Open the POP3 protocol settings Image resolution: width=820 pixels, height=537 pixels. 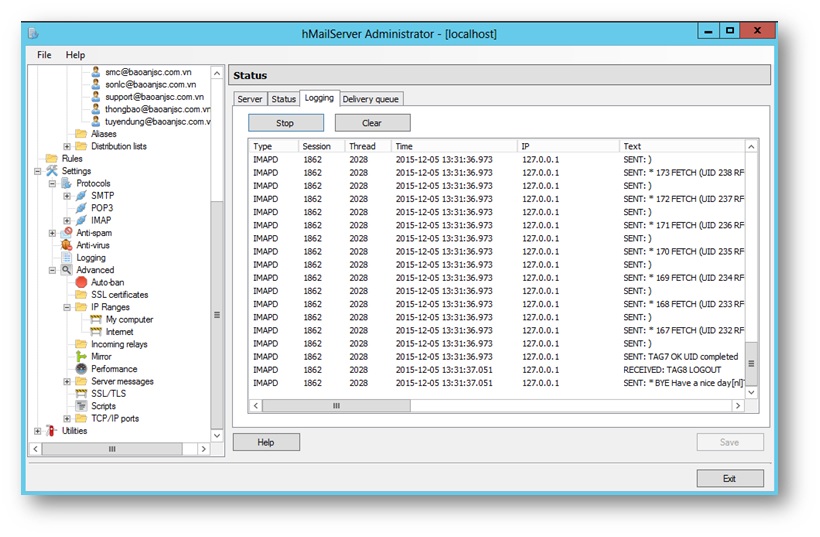pos(101,208)
